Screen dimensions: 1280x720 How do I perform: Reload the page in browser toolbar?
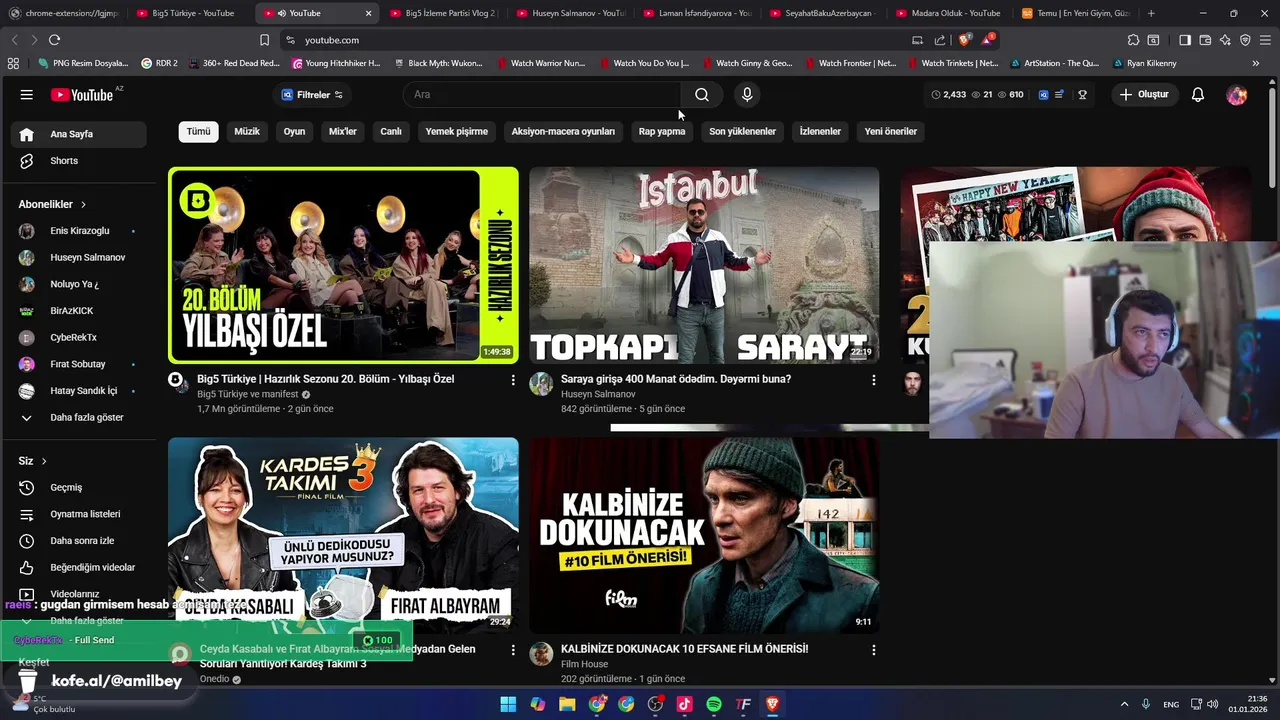(x=54, y=40)
